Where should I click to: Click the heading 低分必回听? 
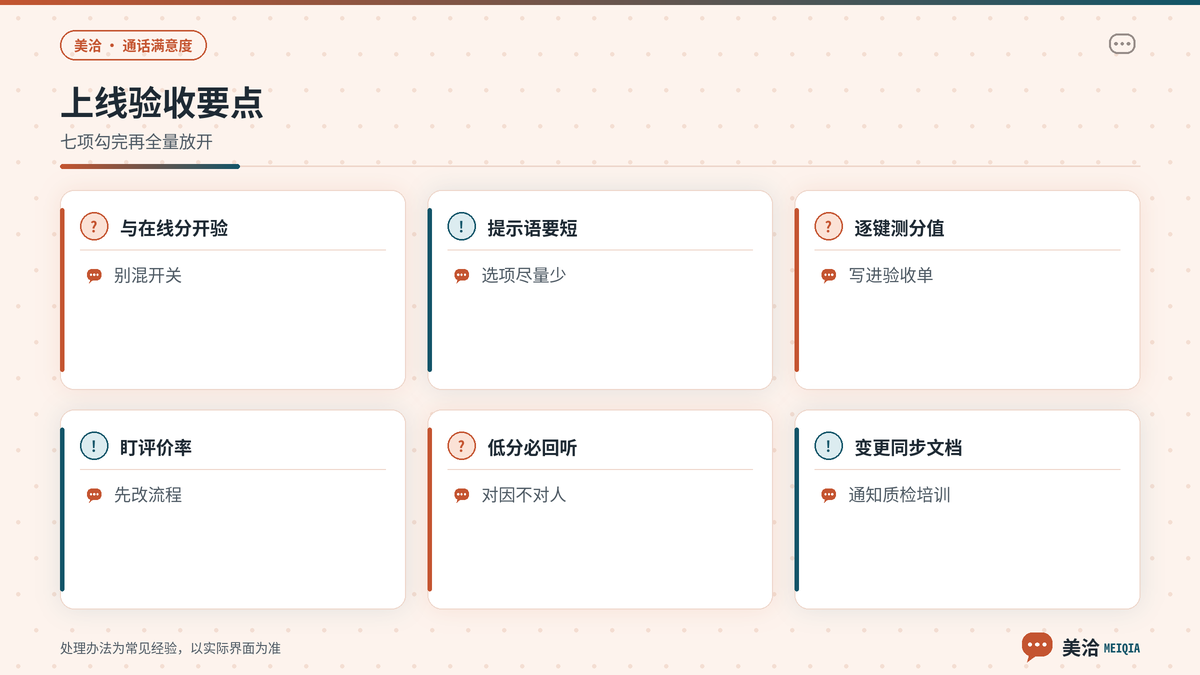(532, 447)
